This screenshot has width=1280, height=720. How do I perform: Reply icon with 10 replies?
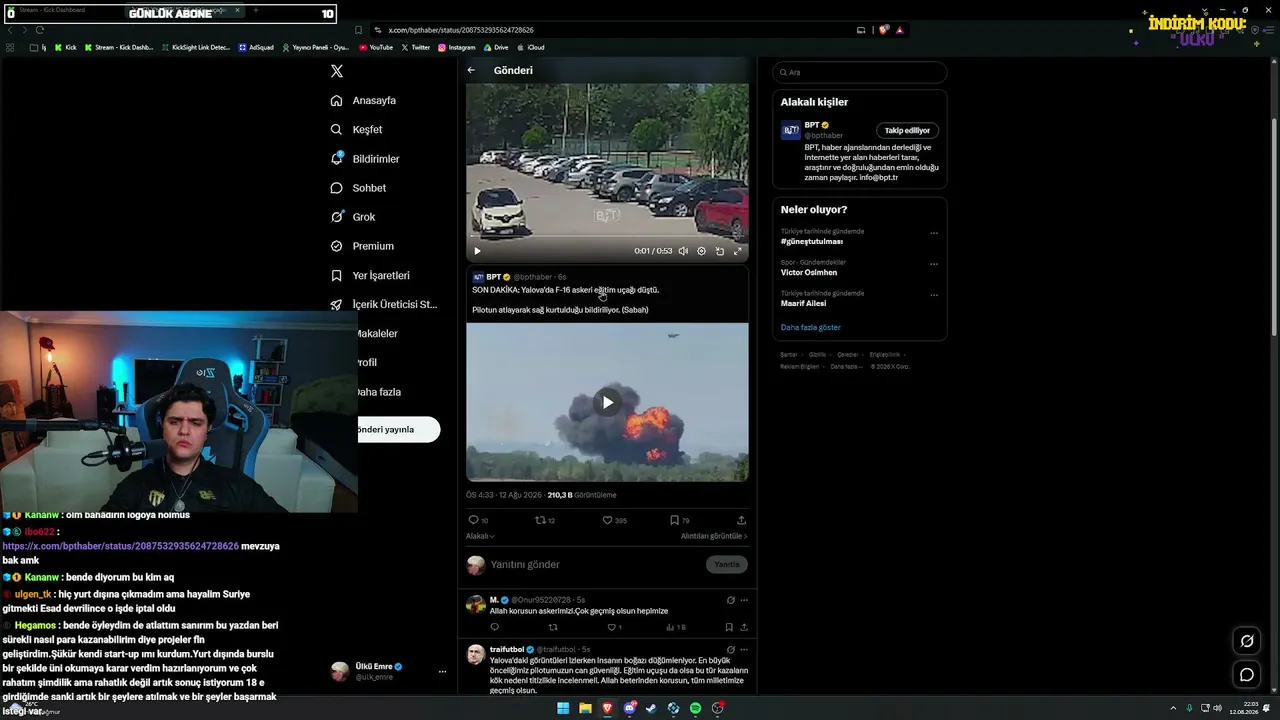click(478, 520)
